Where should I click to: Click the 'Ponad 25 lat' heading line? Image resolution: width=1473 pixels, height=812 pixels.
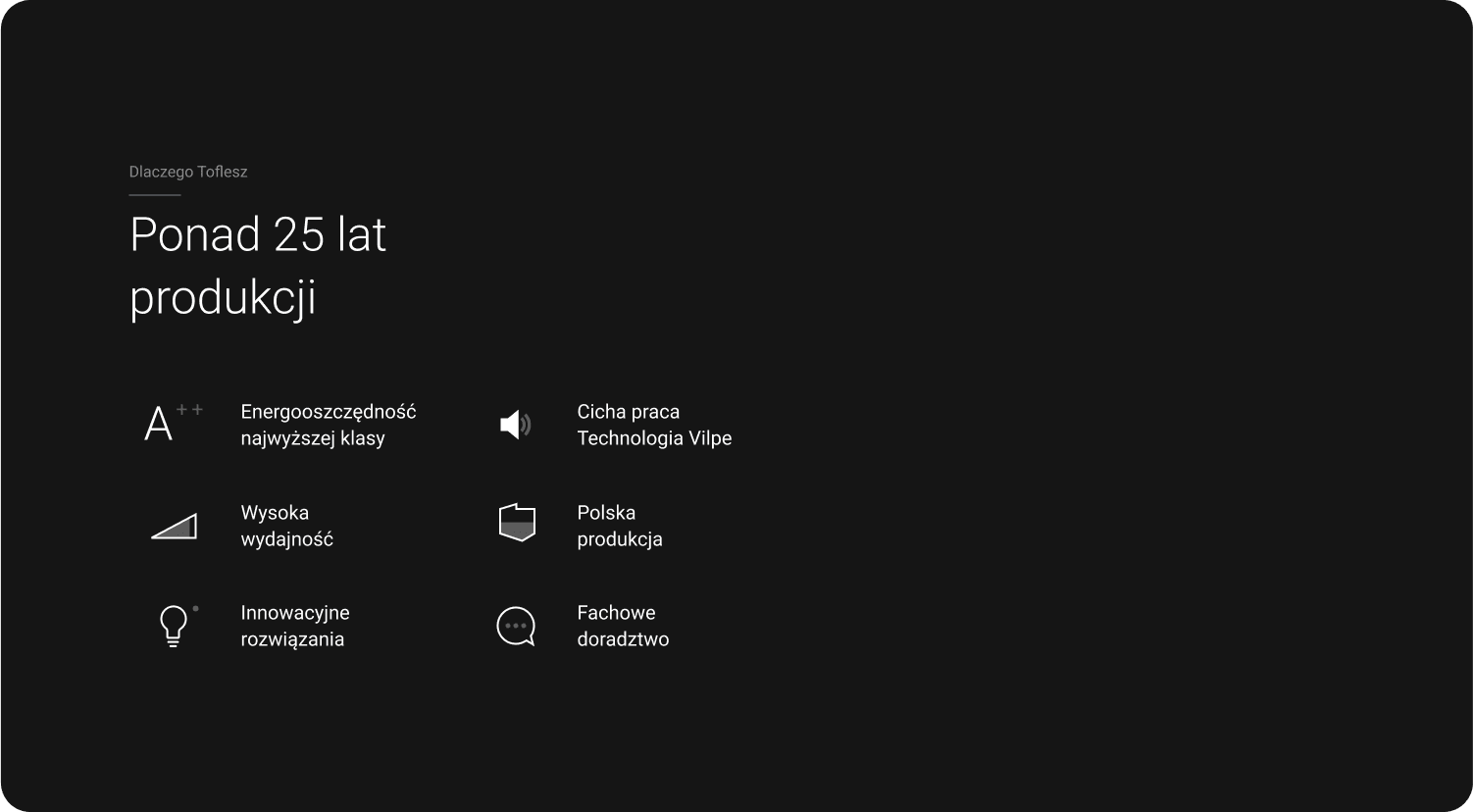pos(258,235)
